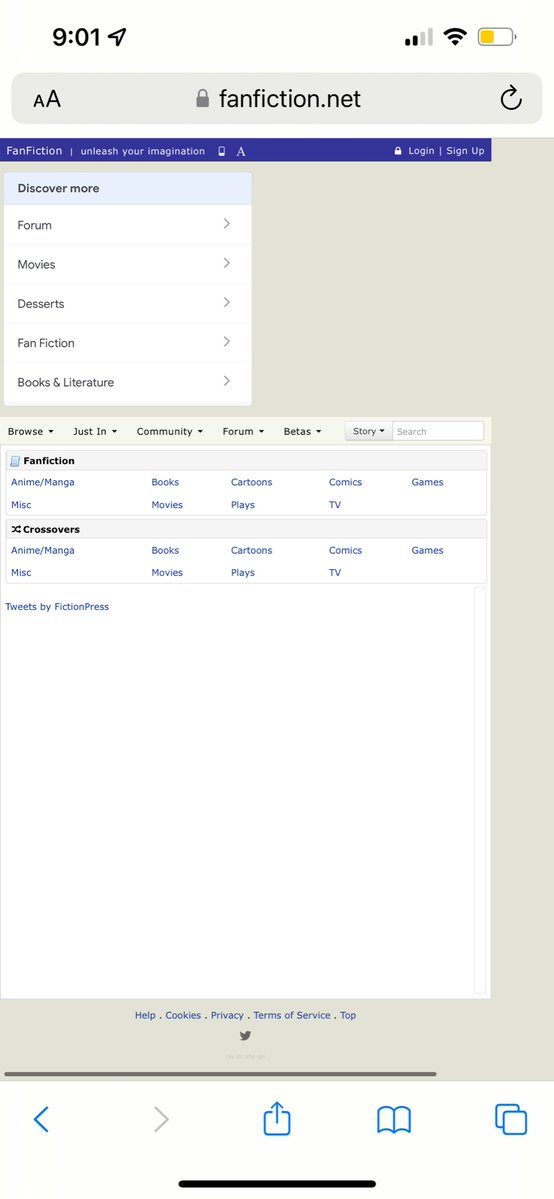Viewport: 554px width, 1199px height.
Task: Open Cartoons under Fanfiction
Action: pyautogui.click(x=252, y=483)
